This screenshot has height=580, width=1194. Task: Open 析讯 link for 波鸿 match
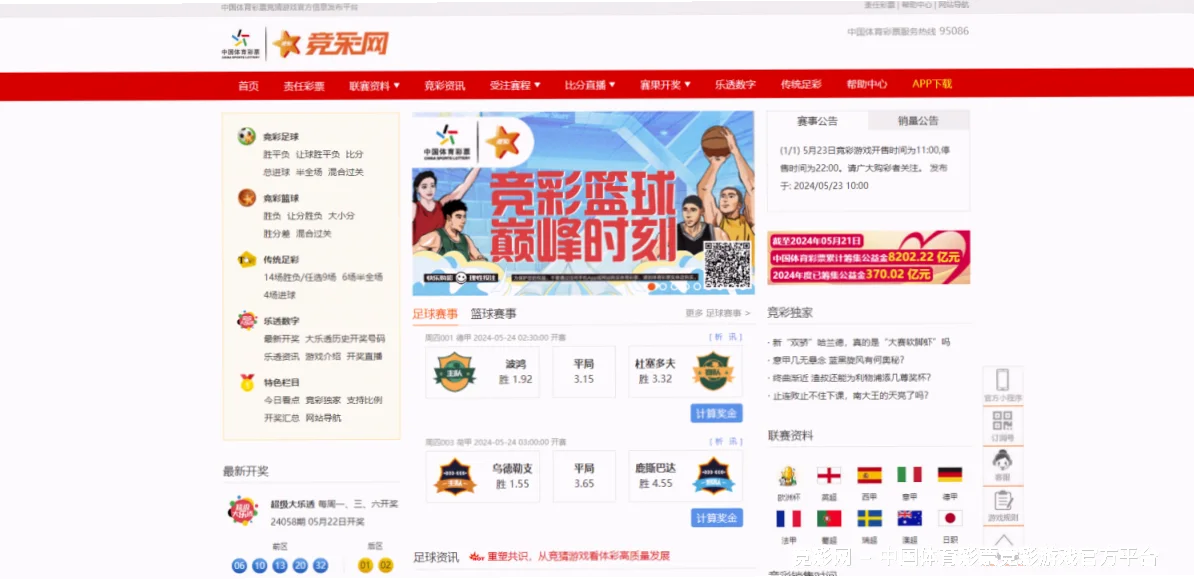pos(726,336)
